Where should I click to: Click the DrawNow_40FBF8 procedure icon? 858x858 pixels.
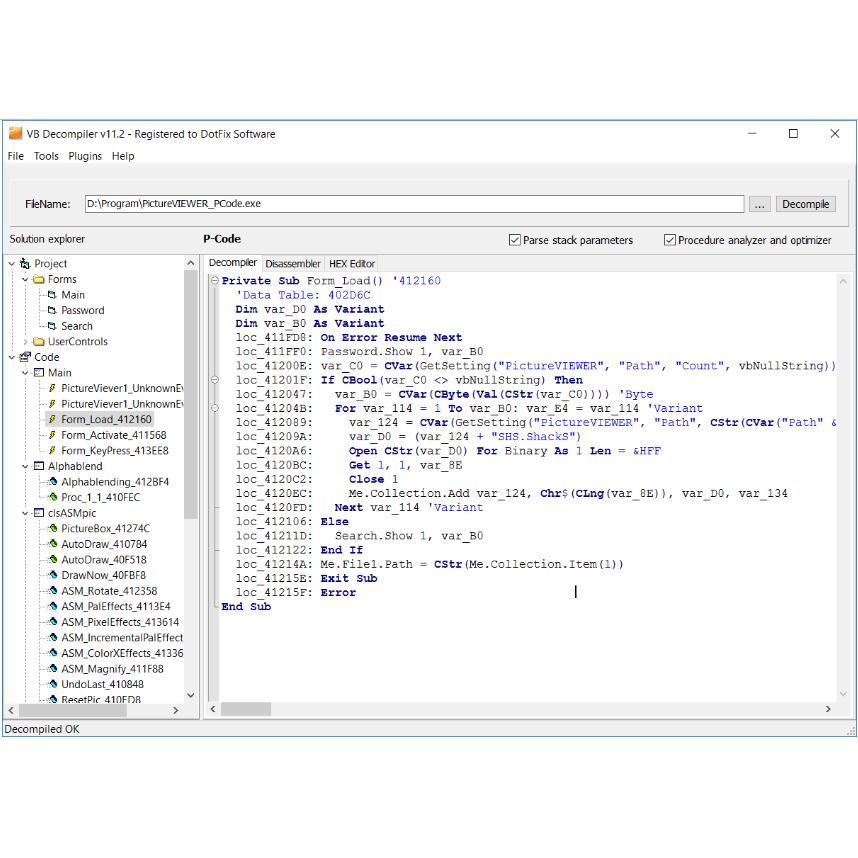coord(53,575)
